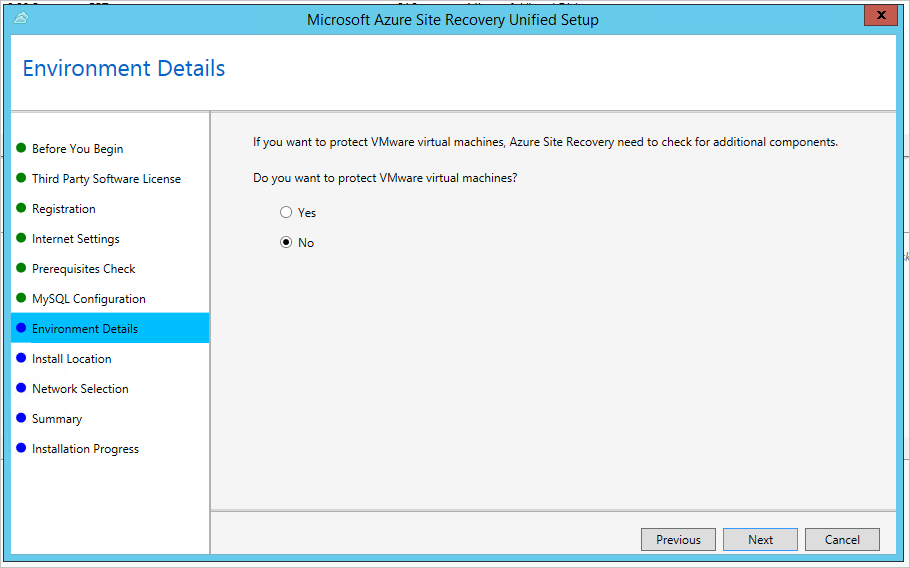Viewport: 910px width, 568px height.
Task: Cancel the setup wizard
Action: click(x=842, y=540)
